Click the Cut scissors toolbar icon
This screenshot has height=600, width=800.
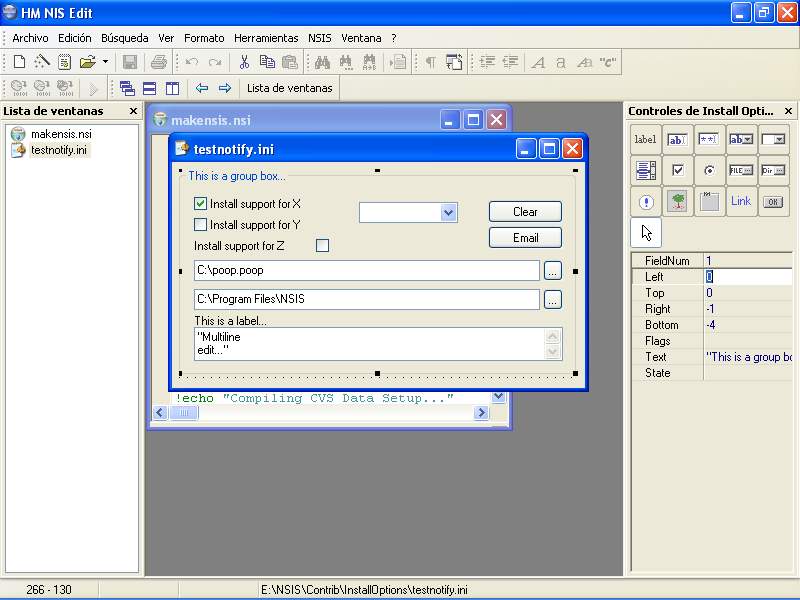(243, 62)
